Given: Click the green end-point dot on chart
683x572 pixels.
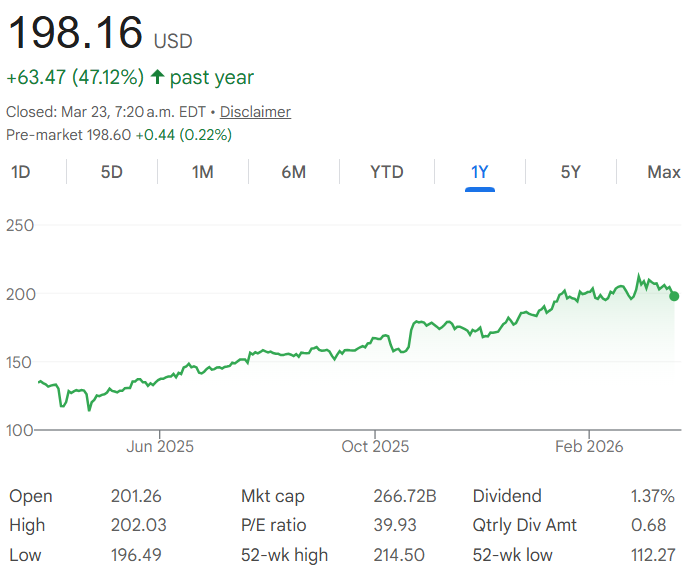Looking at the screenshot, I should coord(674,296).
